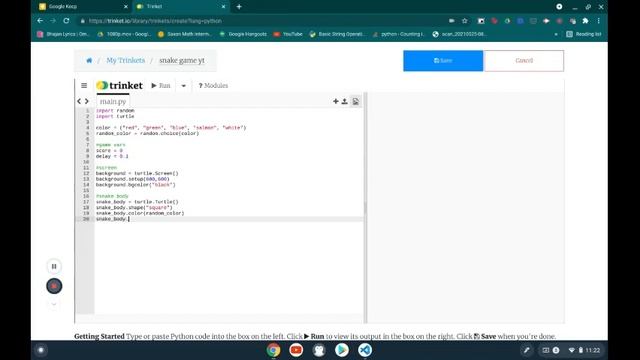Open Chrome from the shelf

(273, 350)
